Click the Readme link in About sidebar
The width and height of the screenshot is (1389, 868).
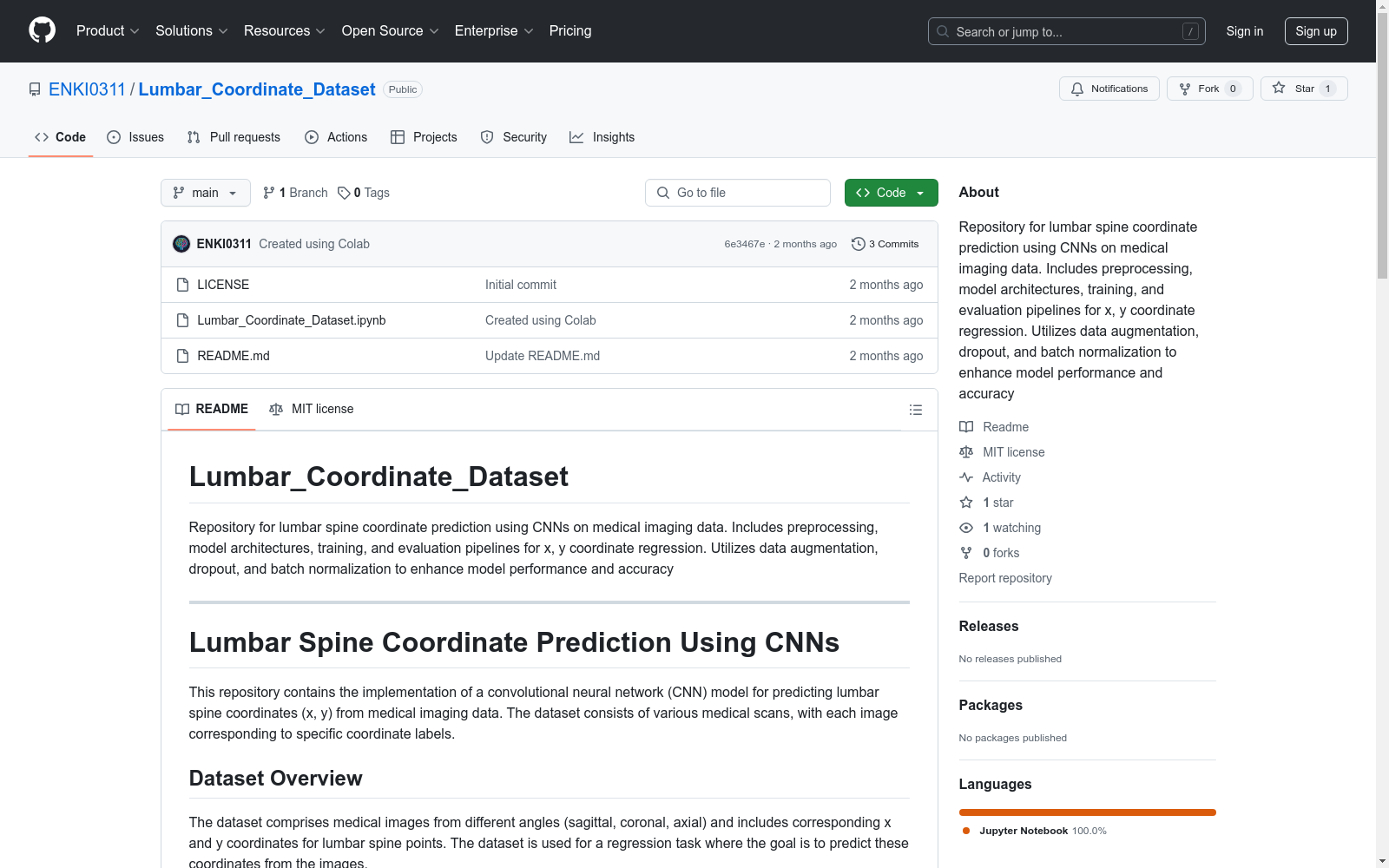[994, 427]
